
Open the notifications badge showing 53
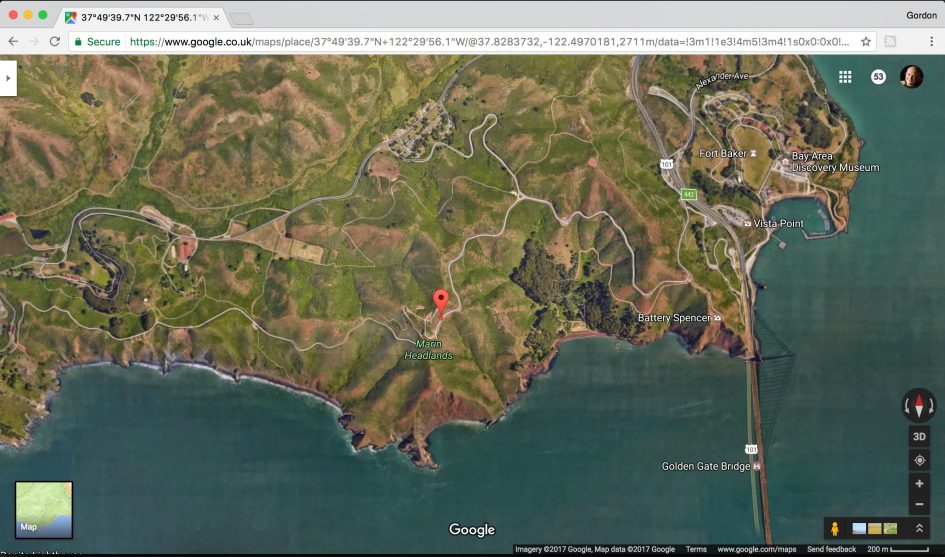[878, 77]
